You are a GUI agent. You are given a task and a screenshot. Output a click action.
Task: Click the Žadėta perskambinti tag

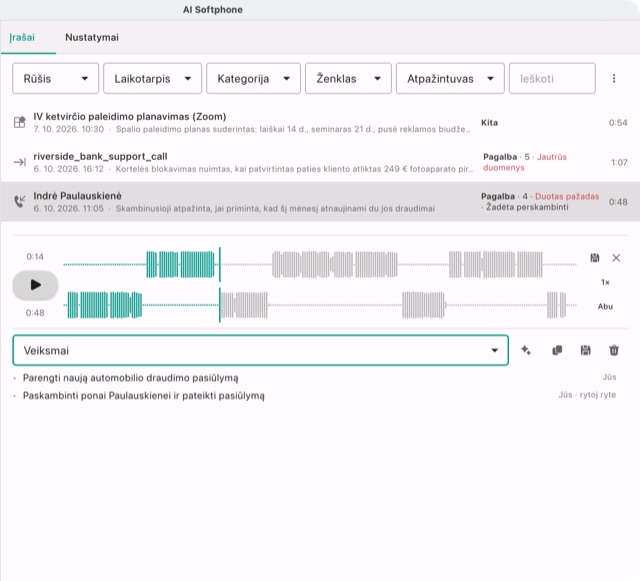[527, 207]
